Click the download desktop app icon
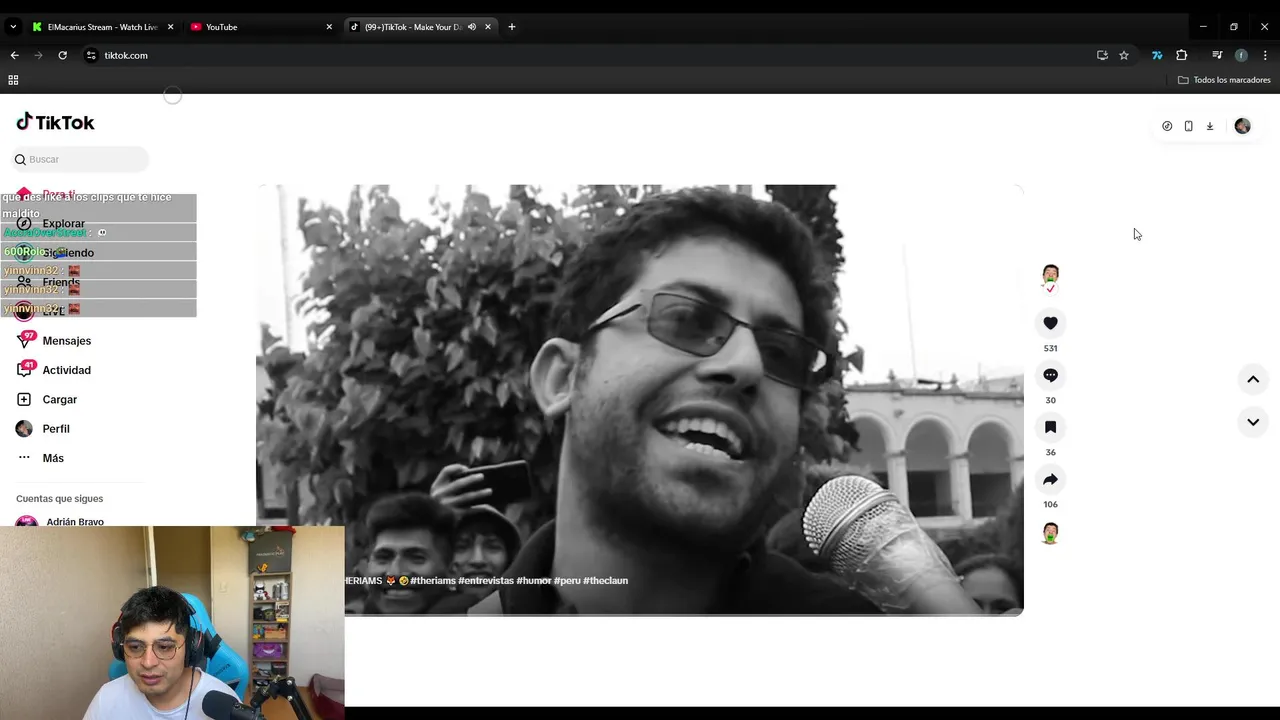 pyautogui.click(x=1209, y=126)
